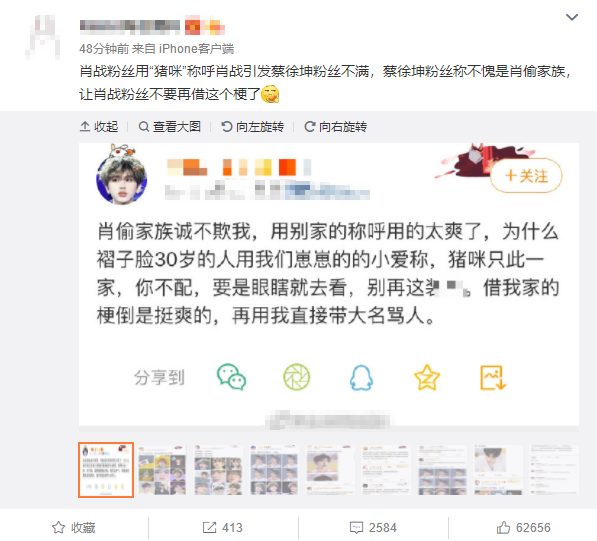Rotate the image left with 向左旋转
The height and width of the screenshot is (541, 597).
pyautogui.click(x=252, y=126)
